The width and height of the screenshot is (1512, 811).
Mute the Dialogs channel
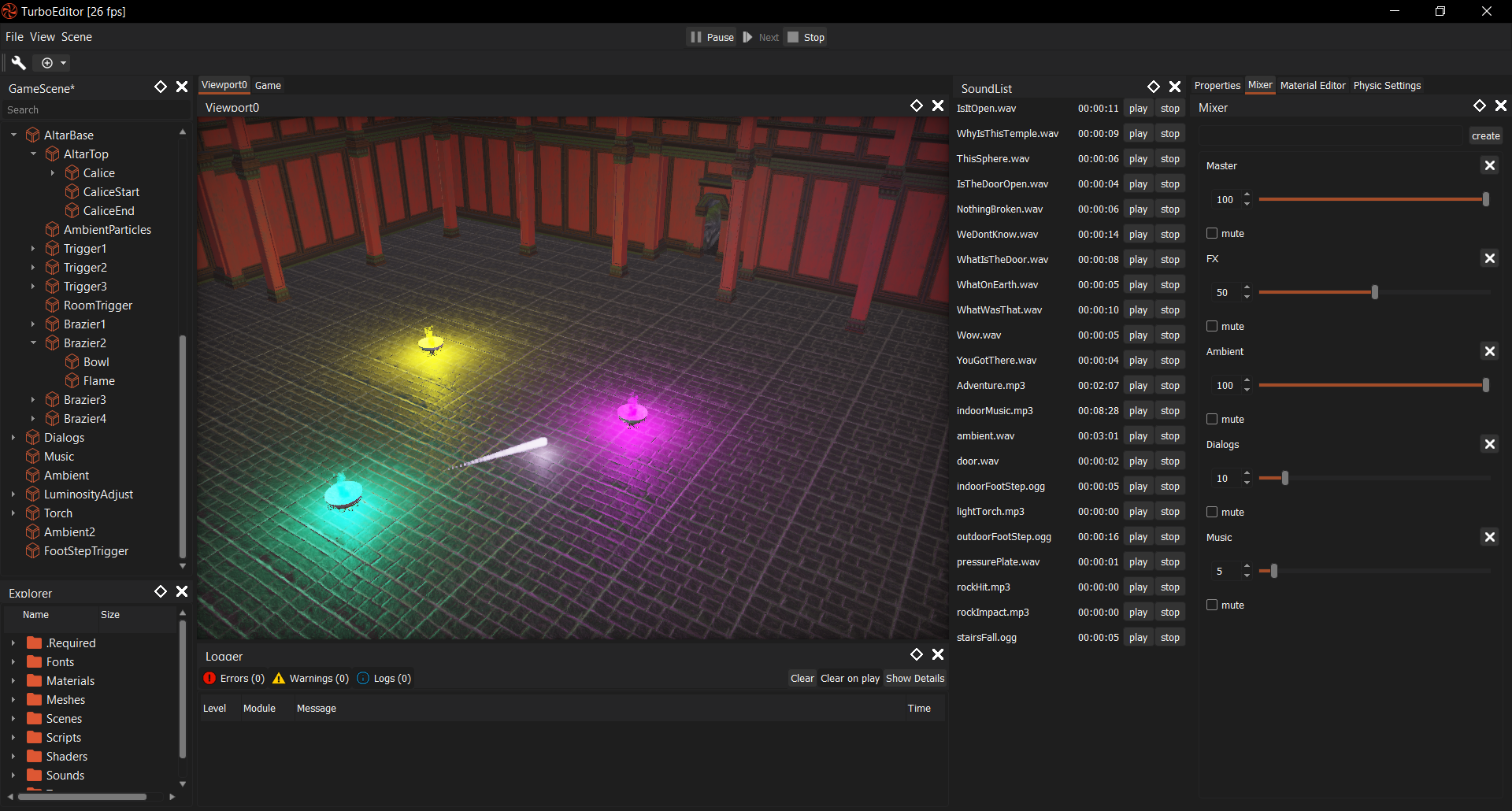[1212, 512]
